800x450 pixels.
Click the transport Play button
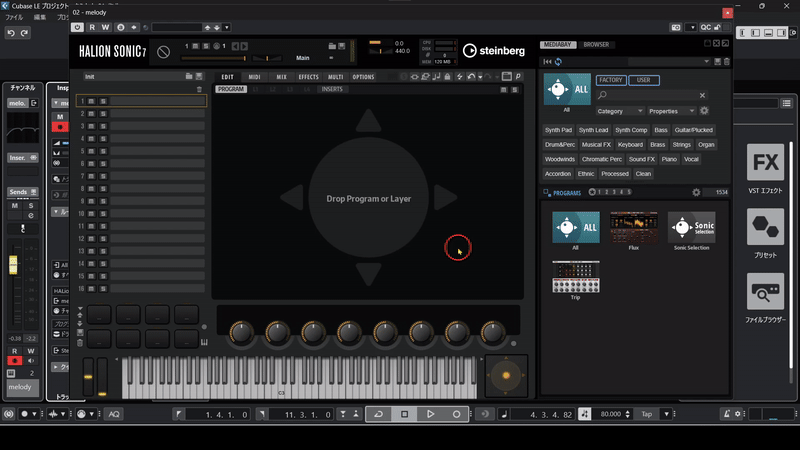(430, 414)
